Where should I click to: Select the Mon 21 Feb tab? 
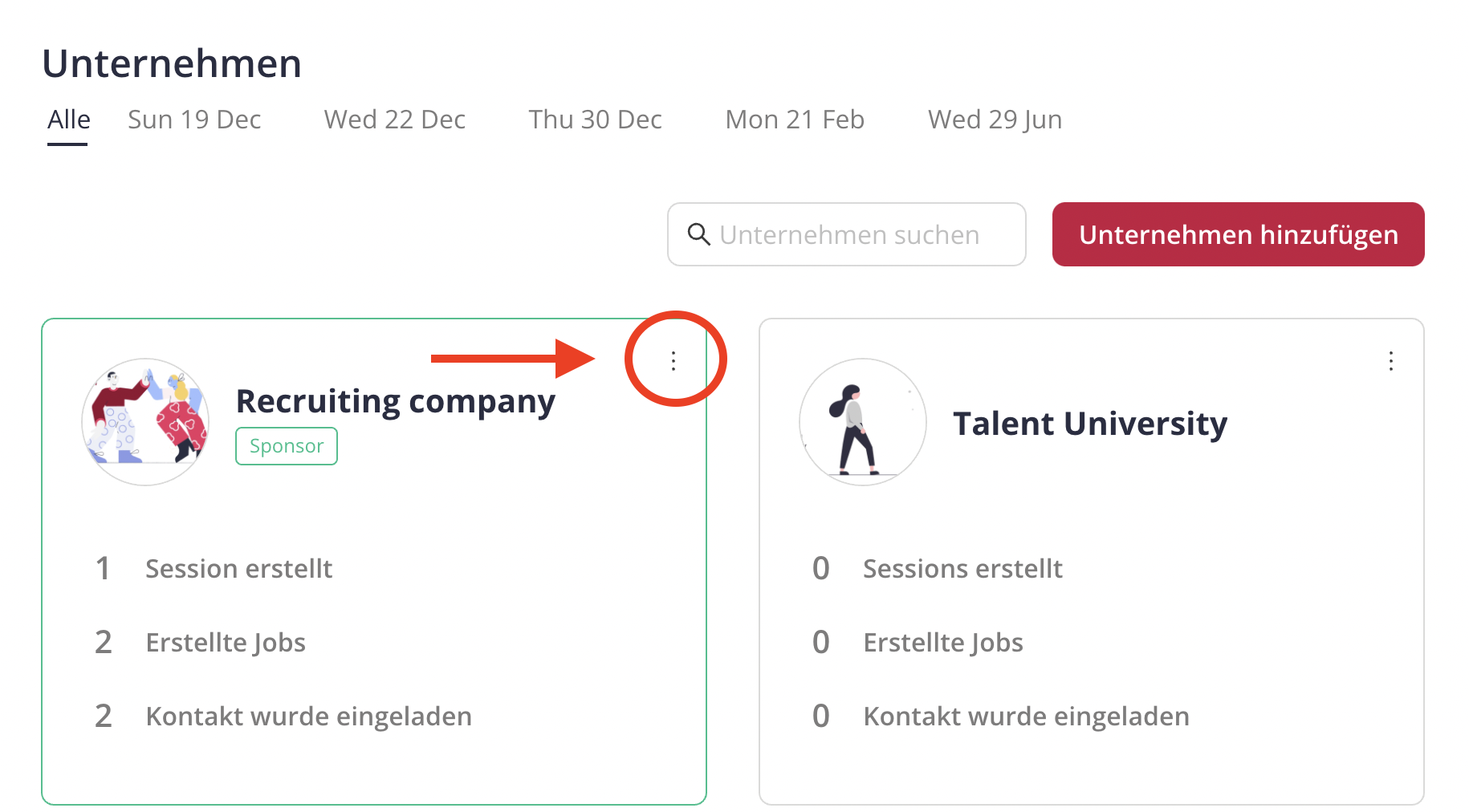tap(795, 120)
